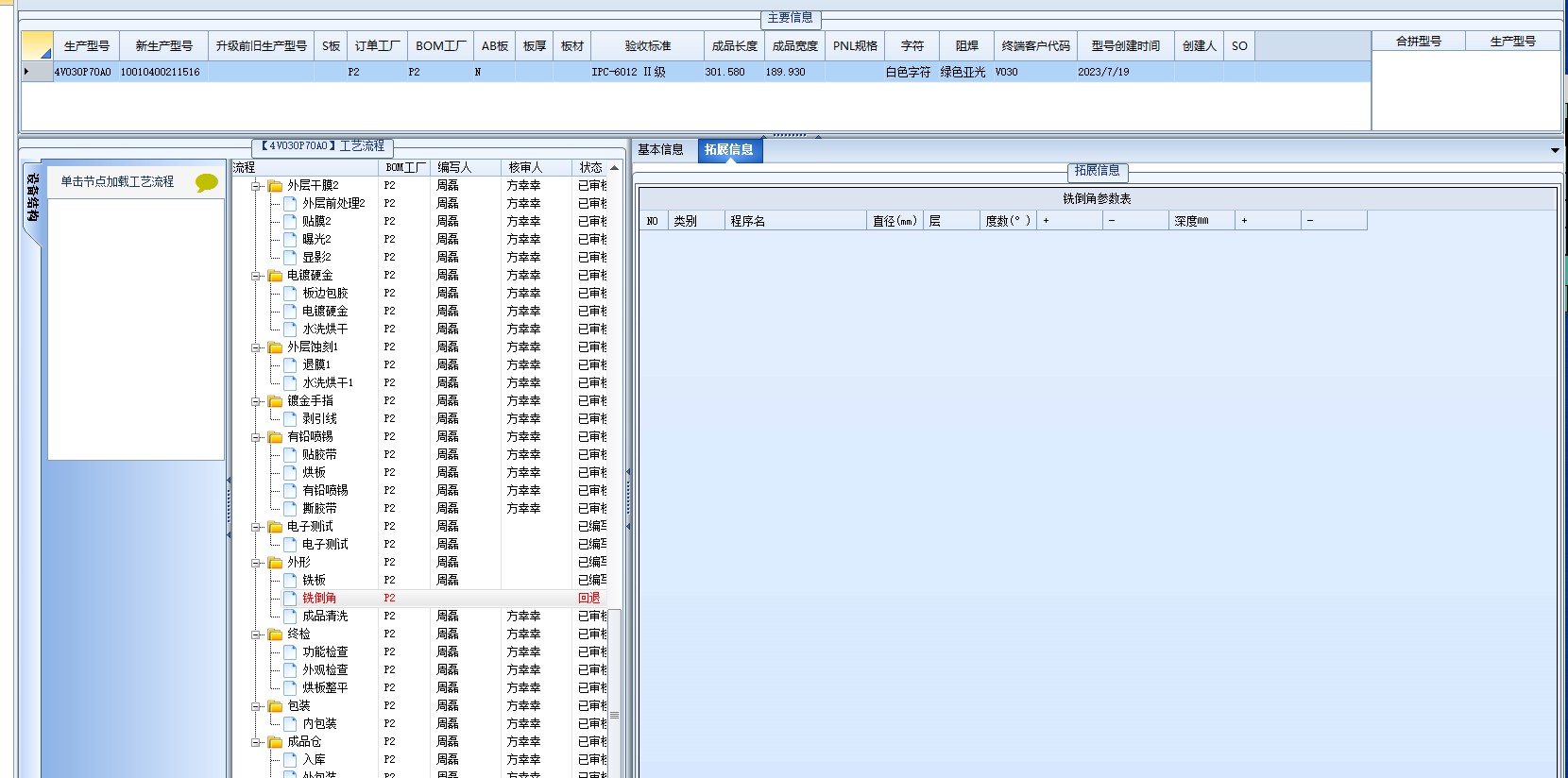Collapse the 终检 tree node
The height and width of the screenshot is (778, 1568).
[256, 634]
